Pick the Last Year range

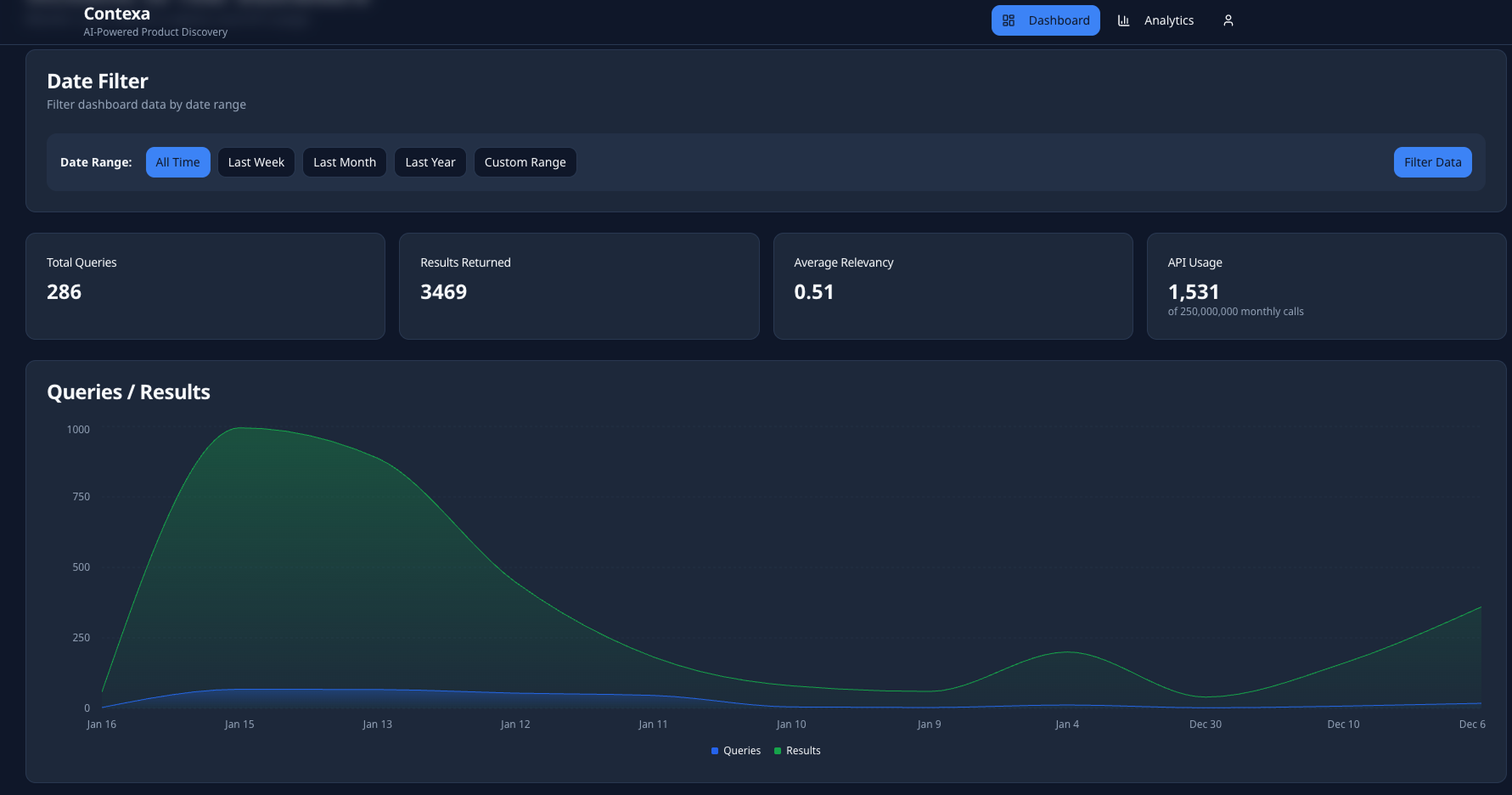[x=430, y=162]
